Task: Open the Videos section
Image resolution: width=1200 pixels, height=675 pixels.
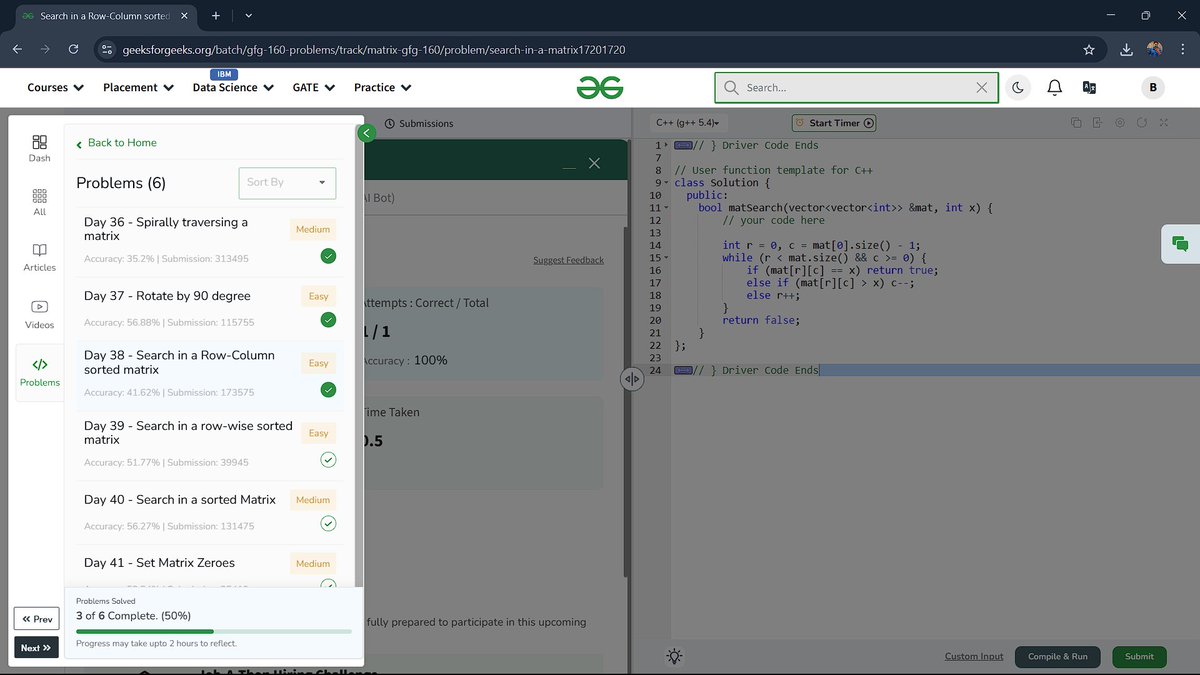Action: [x=39, y=315]
